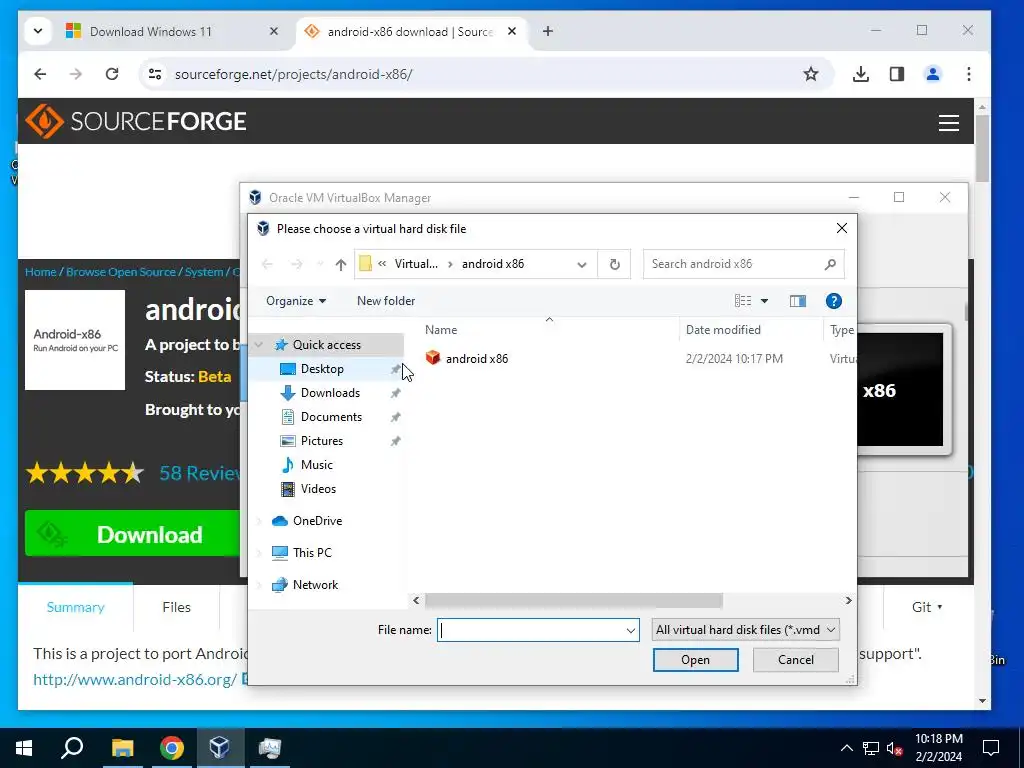The width and height of the screenshot is (1024, 768).
Task: Click the search magnifier in file dialog
Action: coord(830,264)
